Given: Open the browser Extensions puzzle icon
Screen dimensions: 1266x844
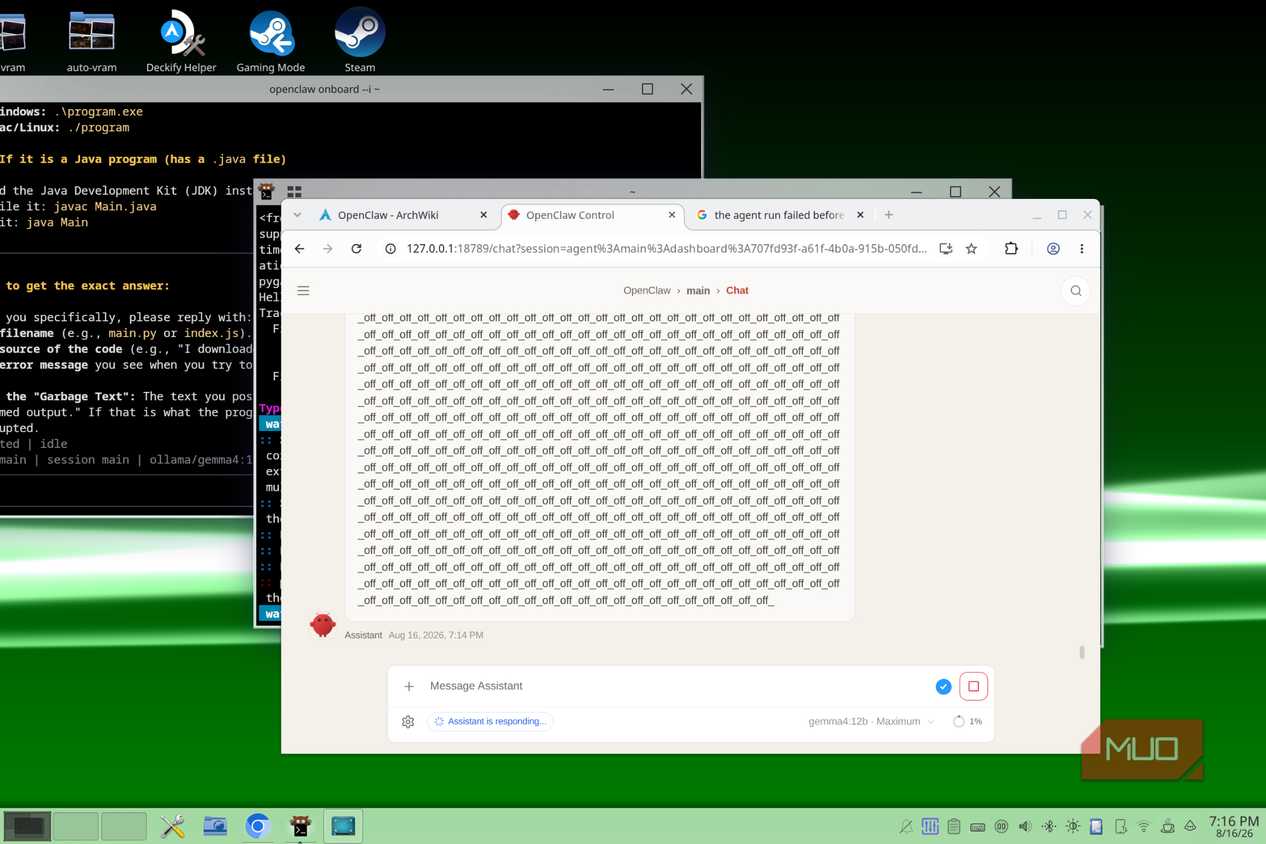Looking at the screenshot, I should coord(1011,249).
